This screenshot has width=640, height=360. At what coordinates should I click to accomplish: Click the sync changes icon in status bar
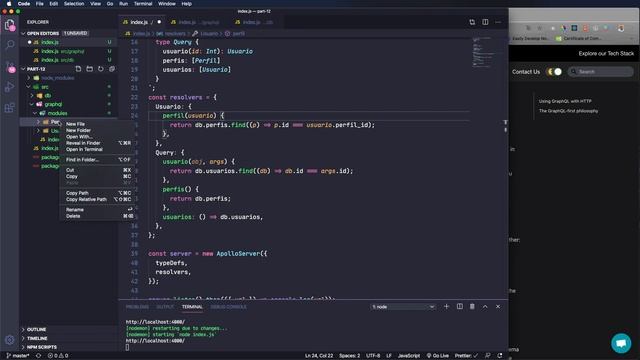[x=38, y=356]
